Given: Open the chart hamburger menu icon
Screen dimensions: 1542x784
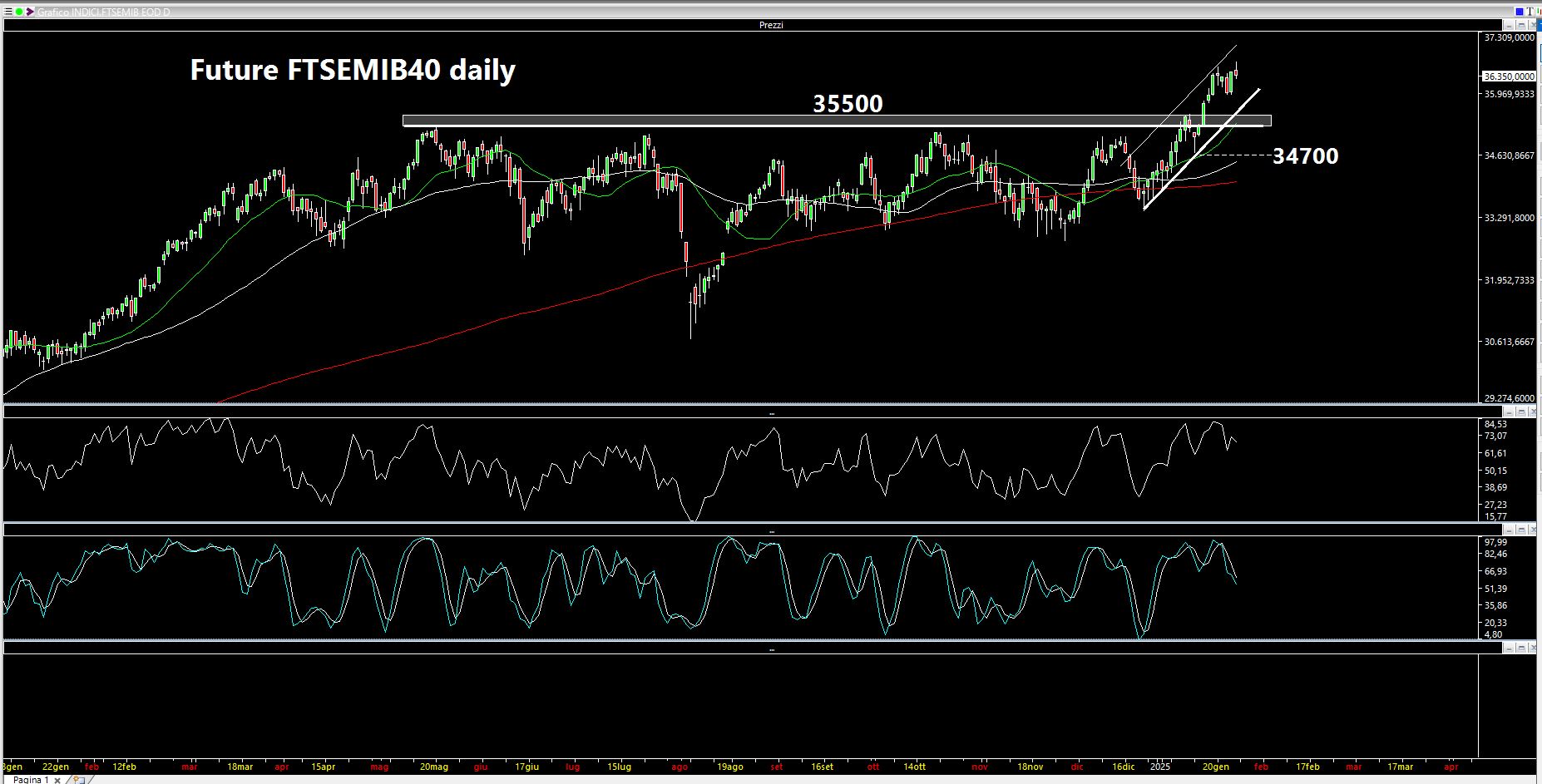Looking at the screenshot, I should point(8,12).
